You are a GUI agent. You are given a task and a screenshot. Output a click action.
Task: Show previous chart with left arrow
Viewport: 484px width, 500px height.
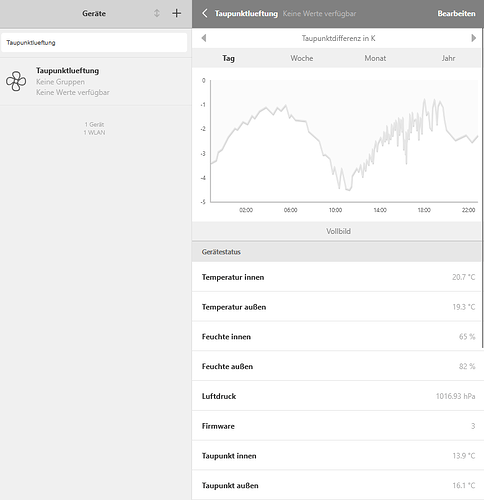204,38
